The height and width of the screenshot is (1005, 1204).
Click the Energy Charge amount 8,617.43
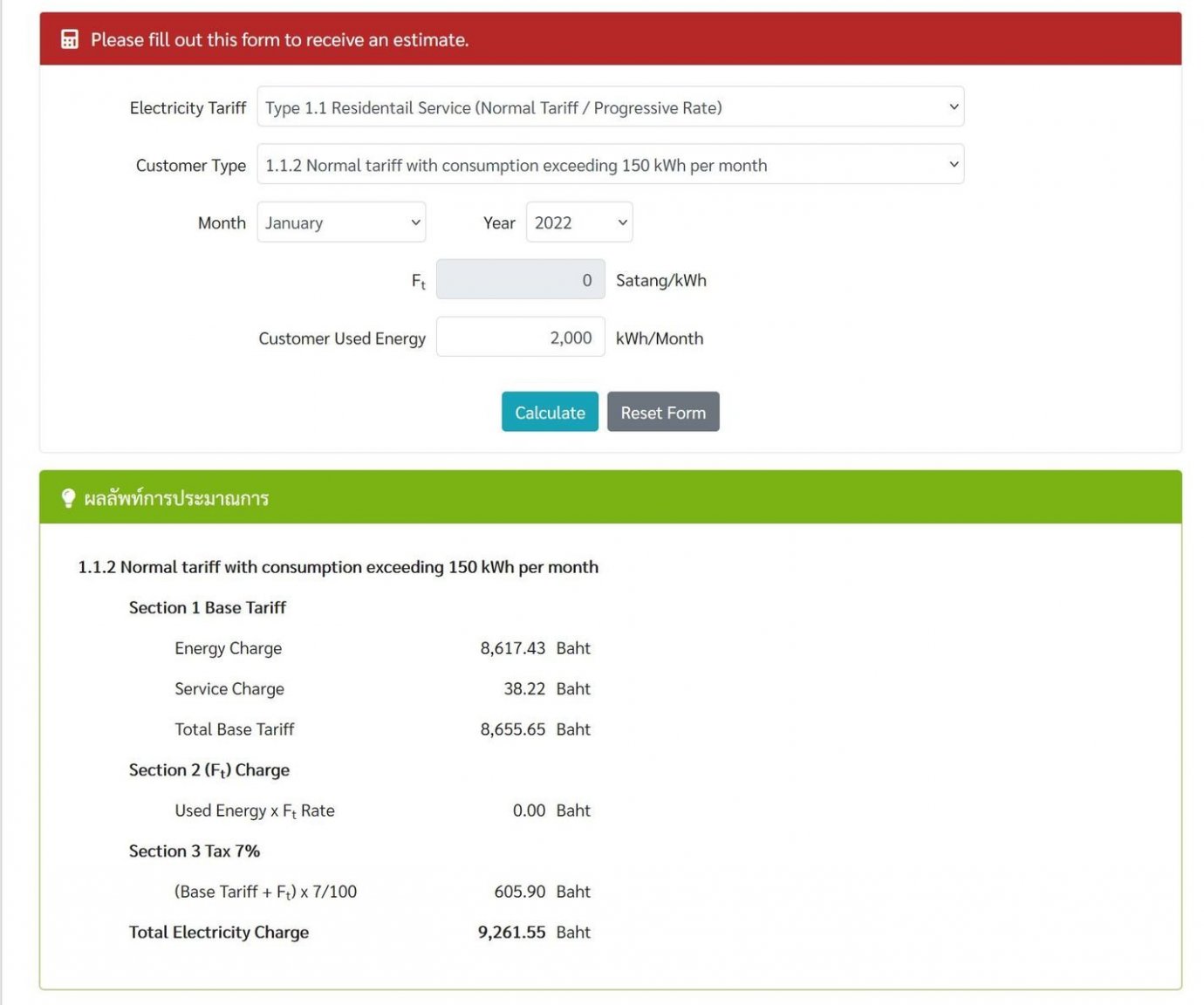click(512, 648)
